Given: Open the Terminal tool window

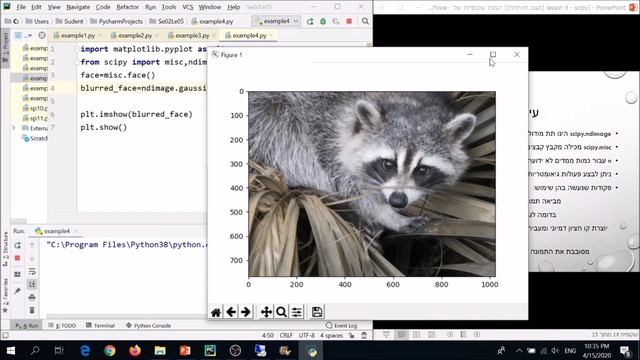Looking at the screenshot, I should click(100, 325).
